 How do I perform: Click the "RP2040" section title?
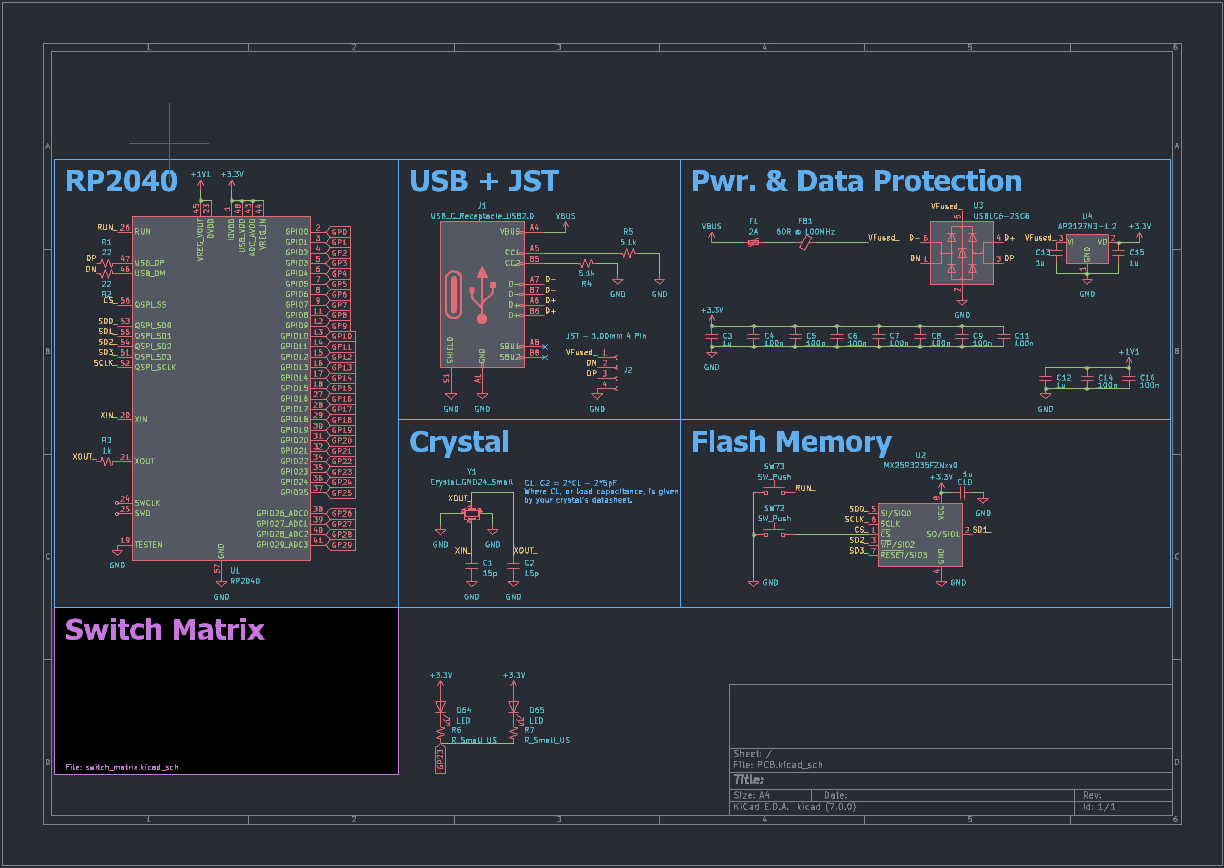(x=121, y=181)
